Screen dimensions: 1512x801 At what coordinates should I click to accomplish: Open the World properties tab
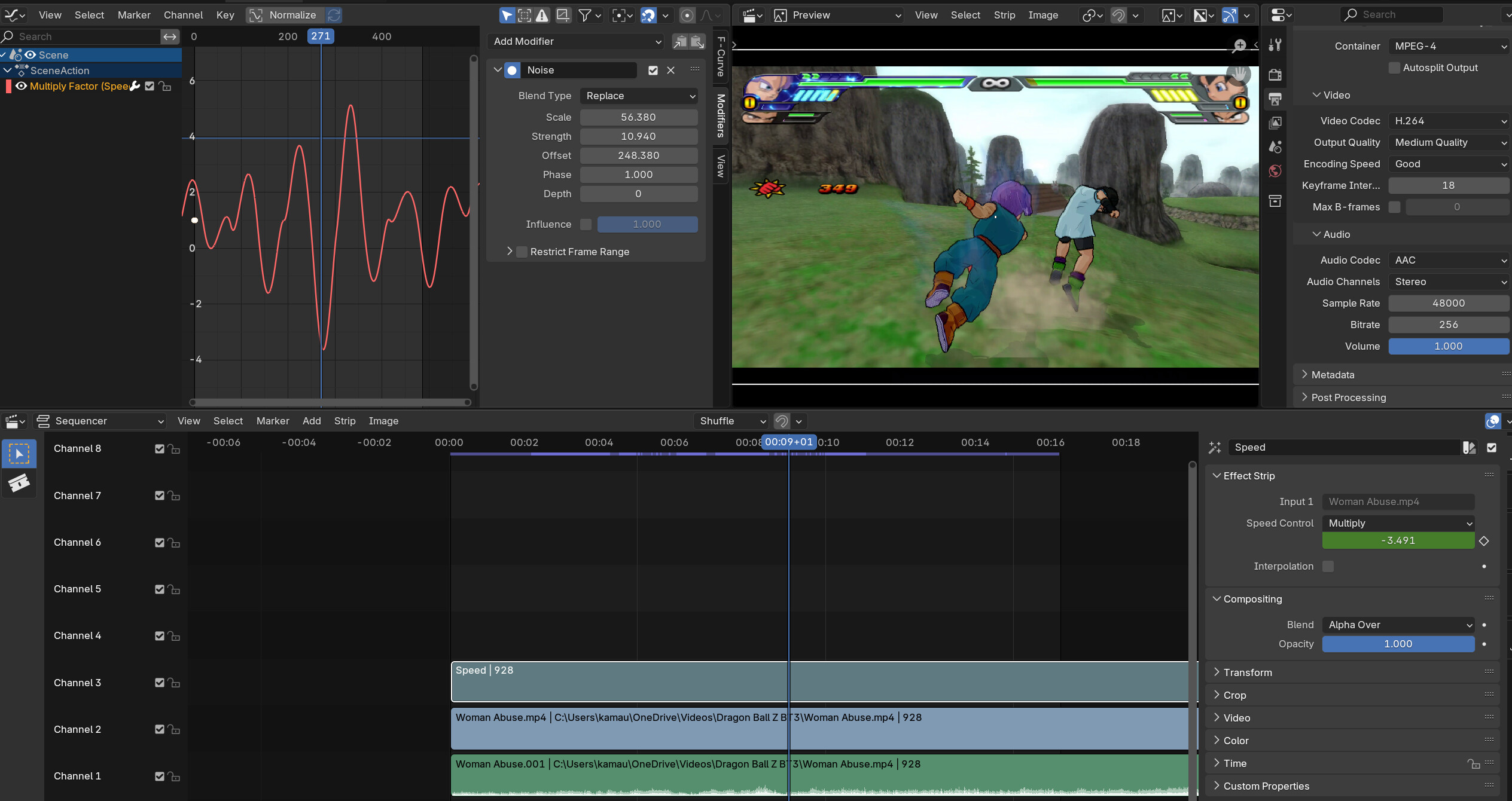[1275, 172]
